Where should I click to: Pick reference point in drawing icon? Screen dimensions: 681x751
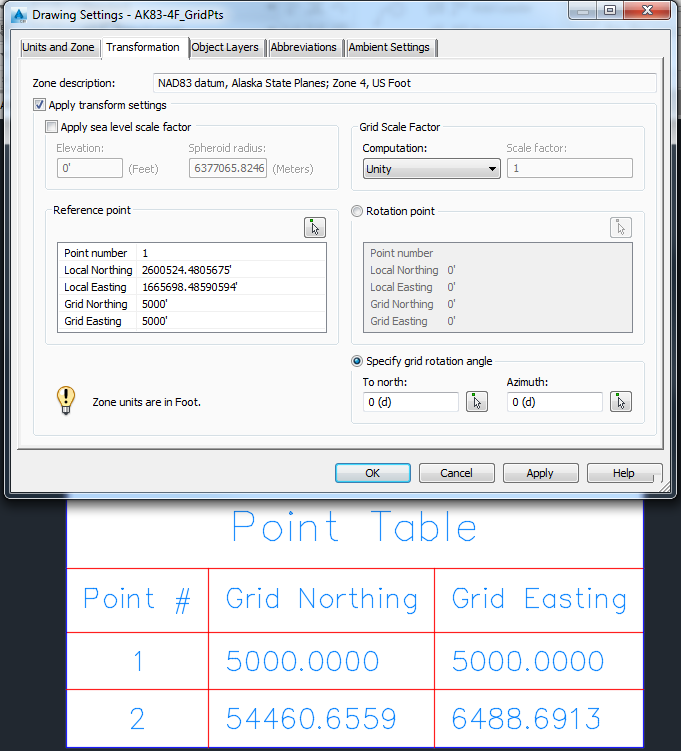(315, 228)
